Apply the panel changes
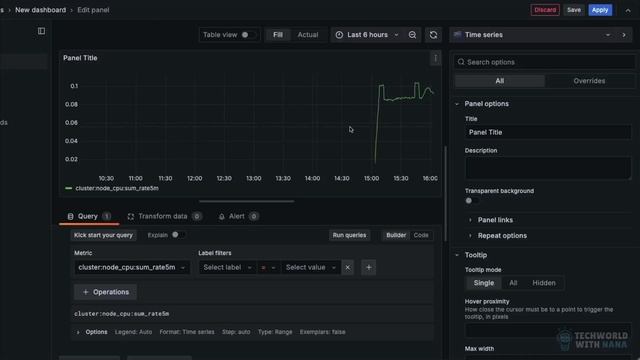Viewport: 640px width, 360px height. pos(600,10)
